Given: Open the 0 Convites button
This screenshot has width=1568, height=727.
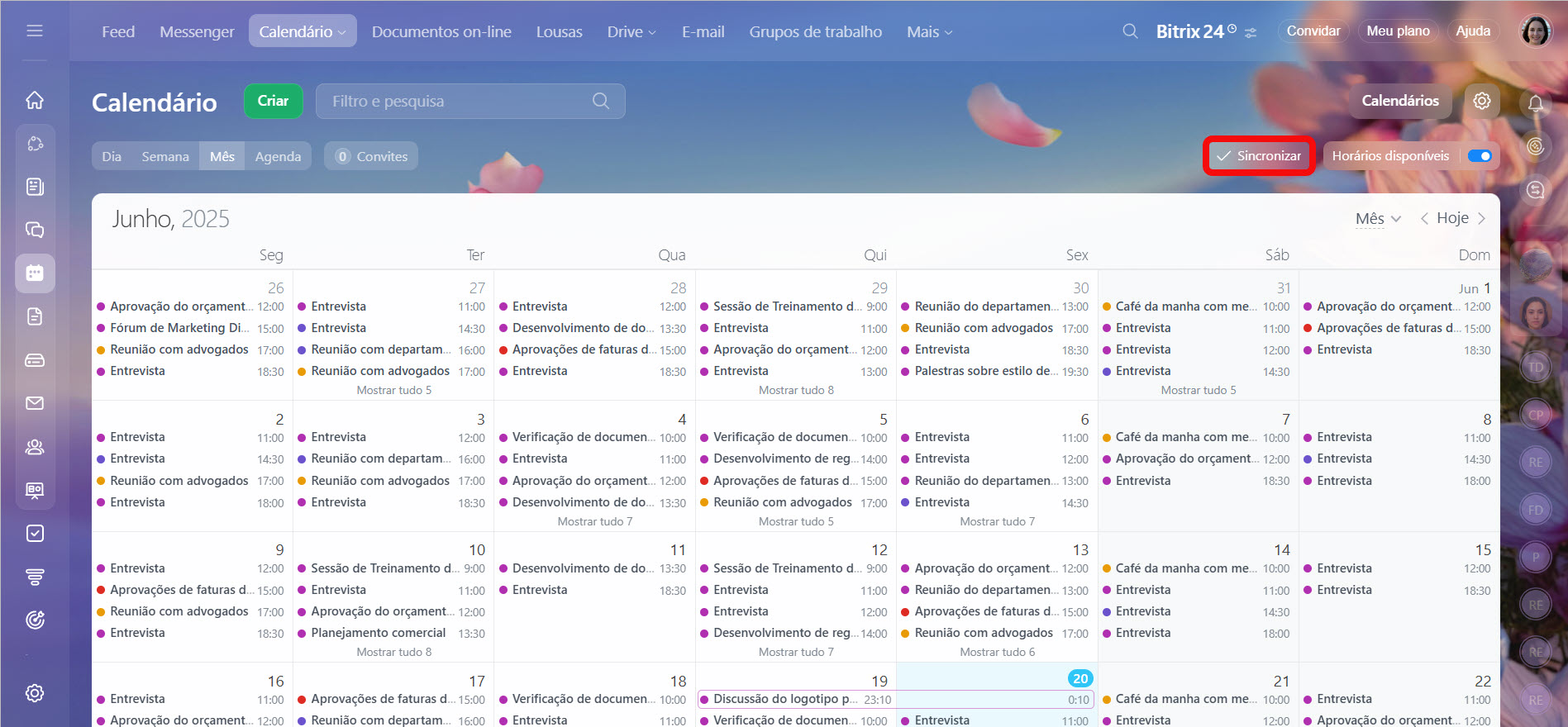Looking at the screenshot, I should pyautogui.click(x=371, y=156).
